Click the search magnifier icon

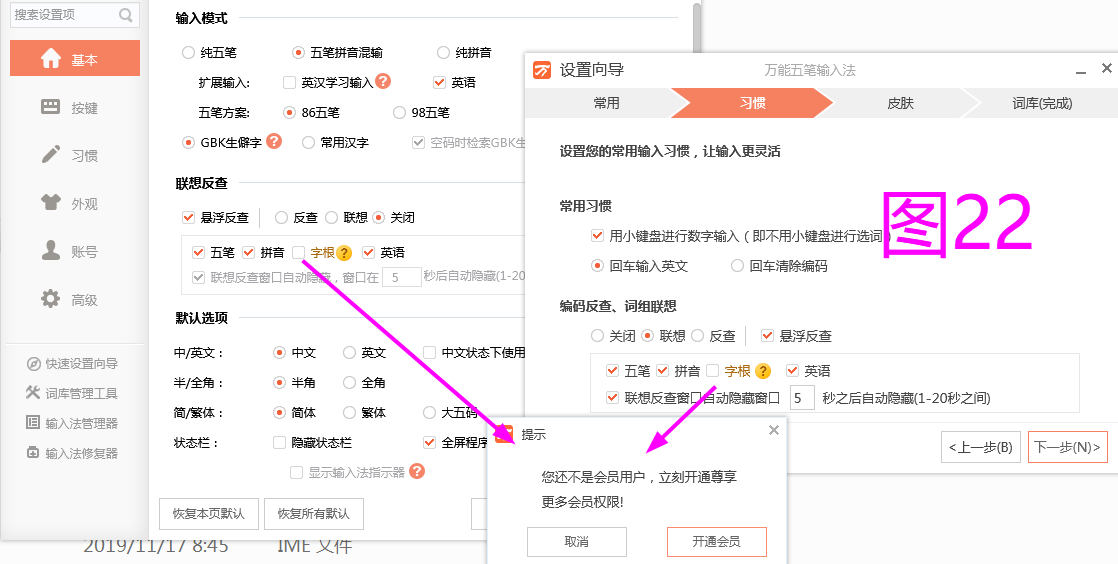125,15
